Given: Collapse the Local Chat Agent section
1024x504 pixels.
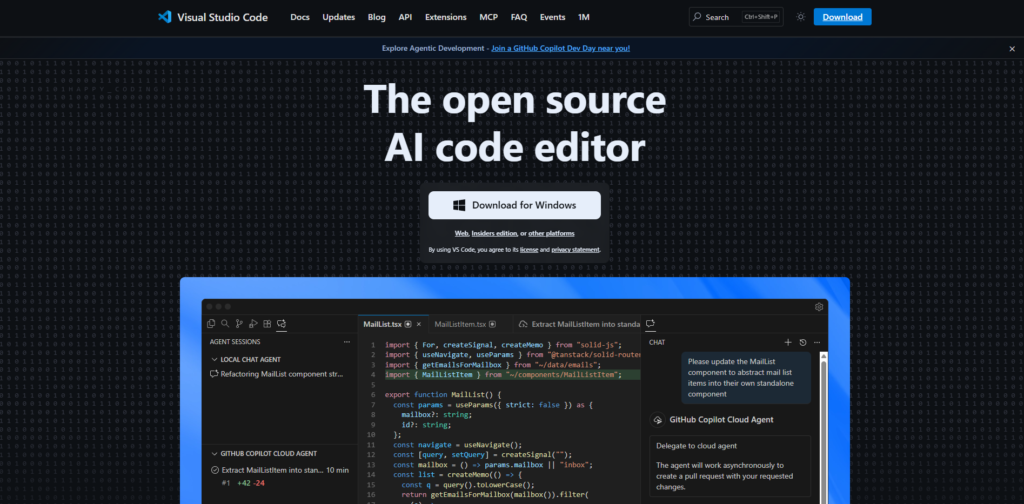Looking at the screenshot, I should (x=214, y=358).
